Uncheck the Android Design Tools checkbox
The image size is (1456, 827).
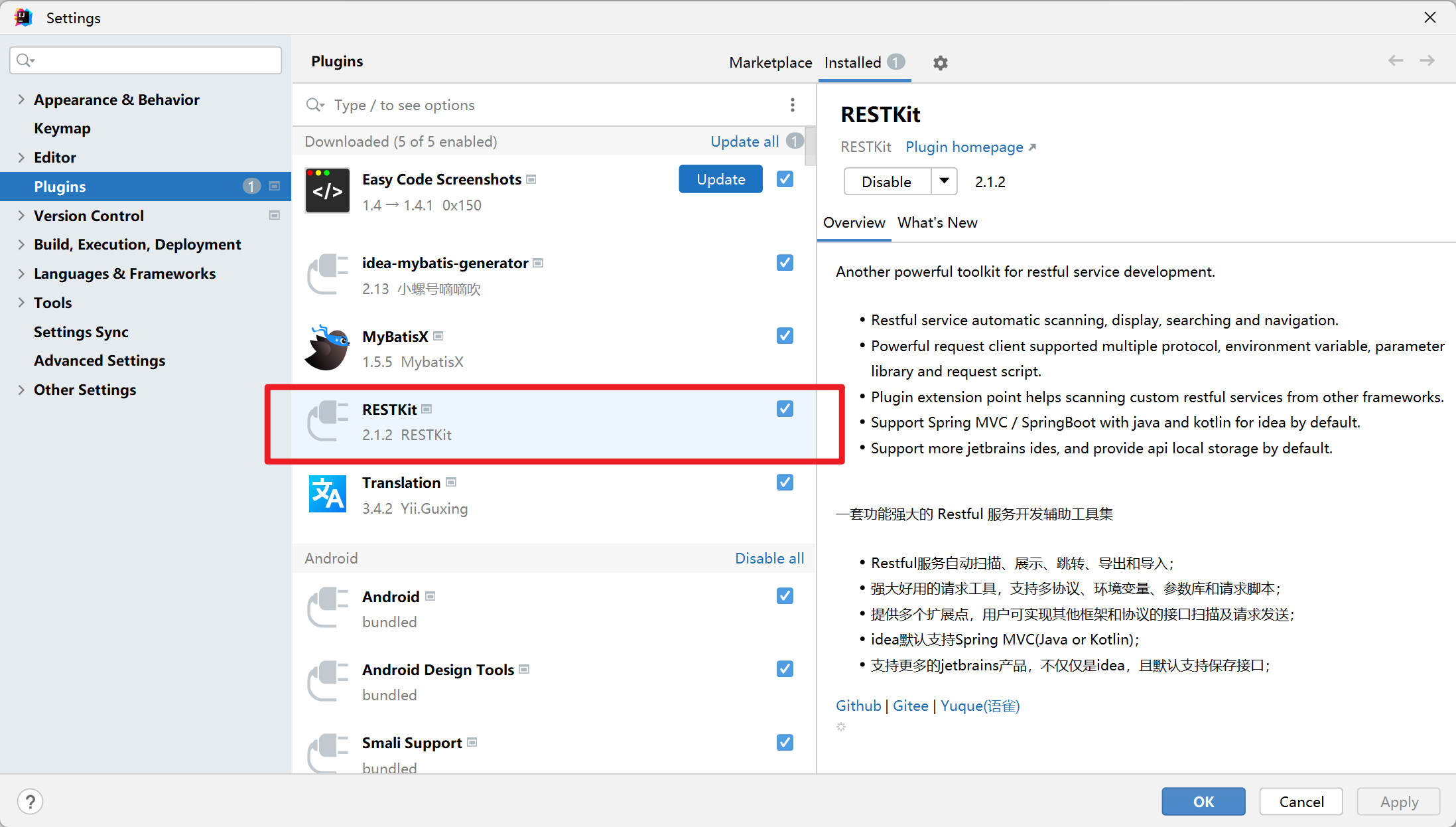pos(785,669)
